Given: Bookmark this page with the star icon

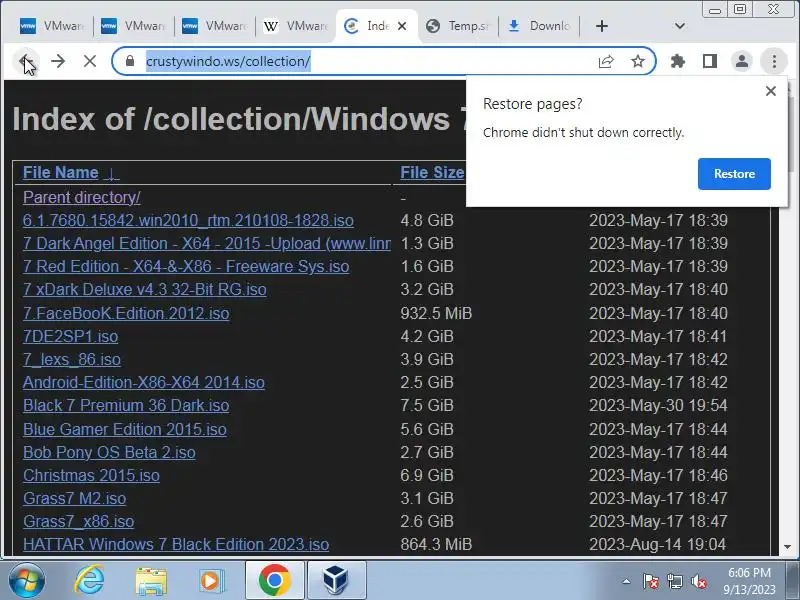Looking at the screenshot, I should 638,61.
